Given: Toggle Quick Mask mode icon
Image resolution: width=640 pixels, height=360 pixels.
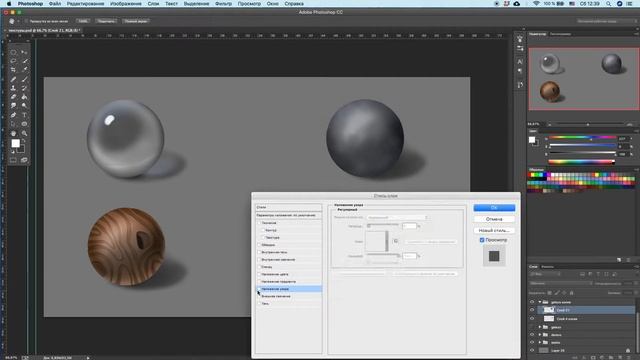Looking at the screenshot, I should click(13, 160).
